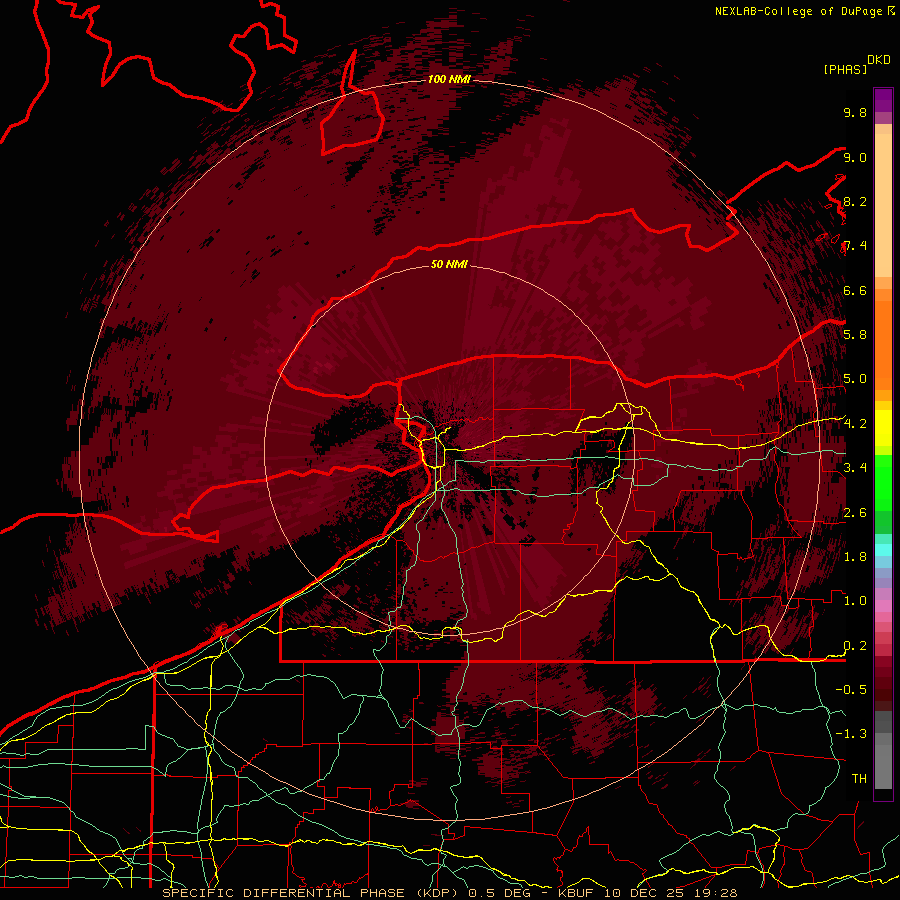Click the DKD label above the color scale
The width and height of the screenshot is (900, 900).
[x=879, y=60]
